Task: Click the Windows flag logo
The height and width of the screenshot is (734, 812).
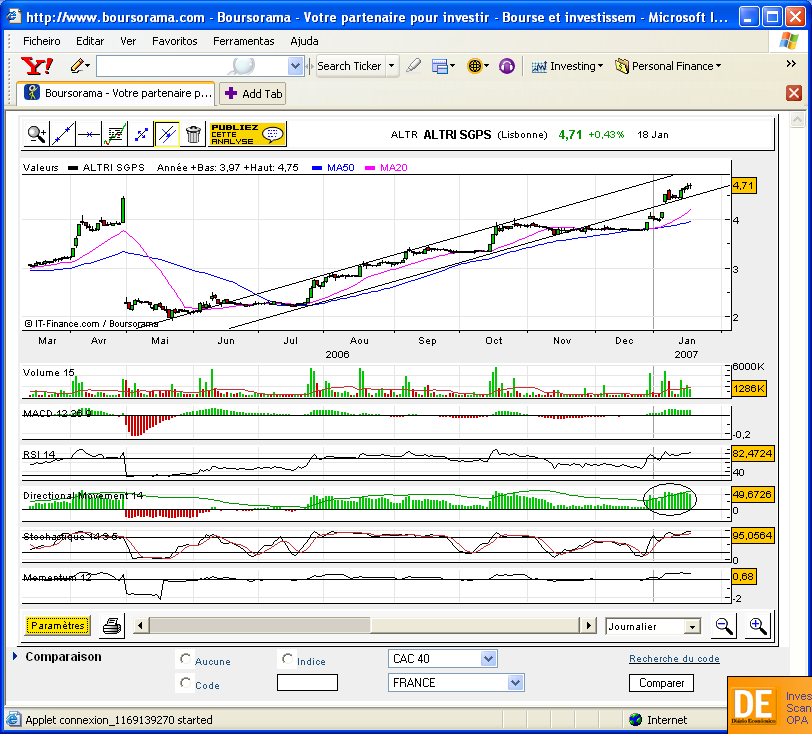Action: [788, 41]
